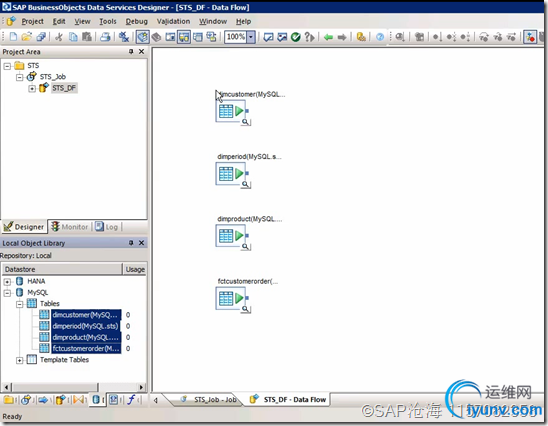This screenshot has width=548, height=426.
Task: Select fctcustomerorder table in object library
Action: tap(86, 348)
